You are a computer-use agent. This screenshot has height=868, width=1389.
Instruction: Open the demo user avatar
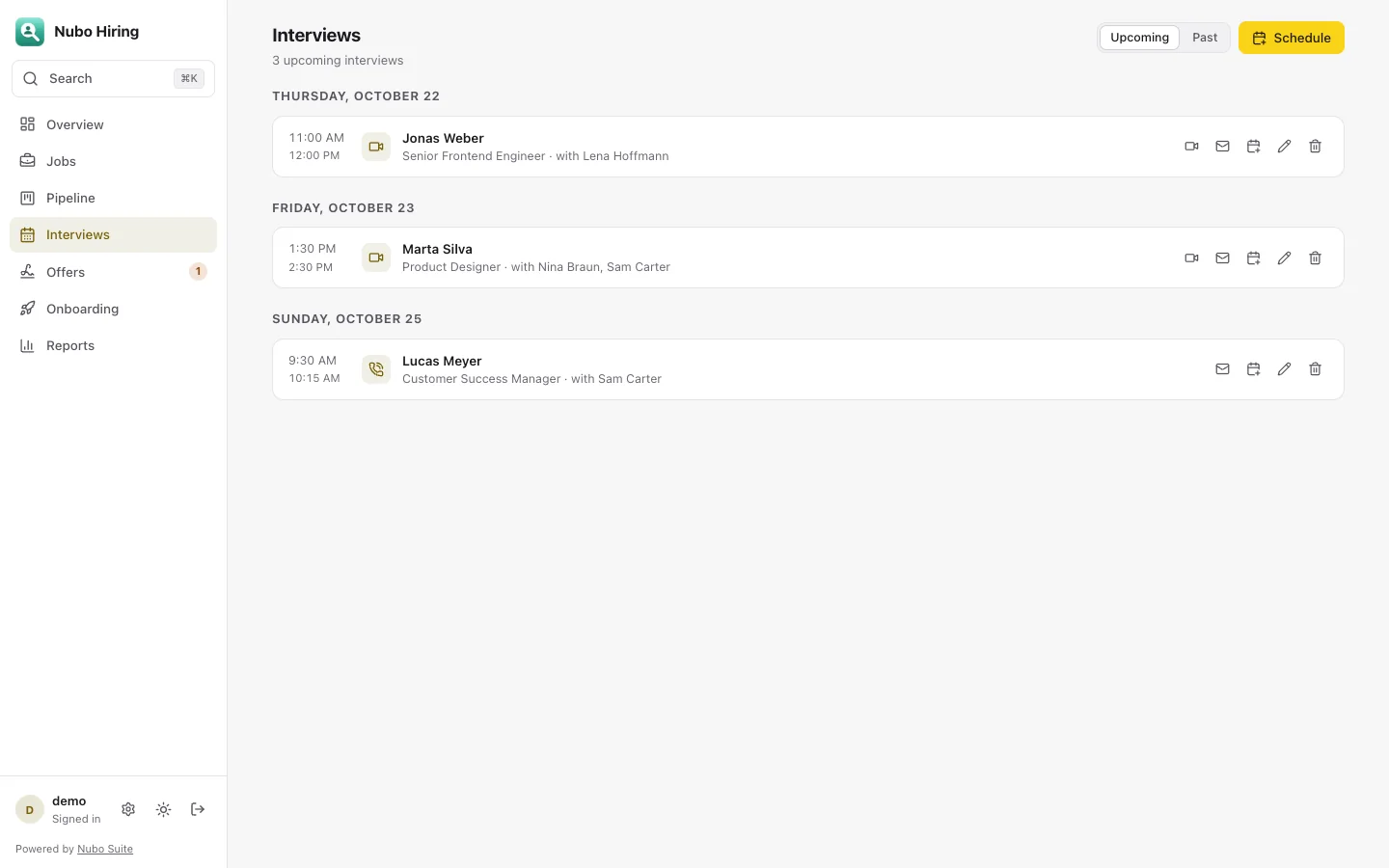(x=30, y=809)
